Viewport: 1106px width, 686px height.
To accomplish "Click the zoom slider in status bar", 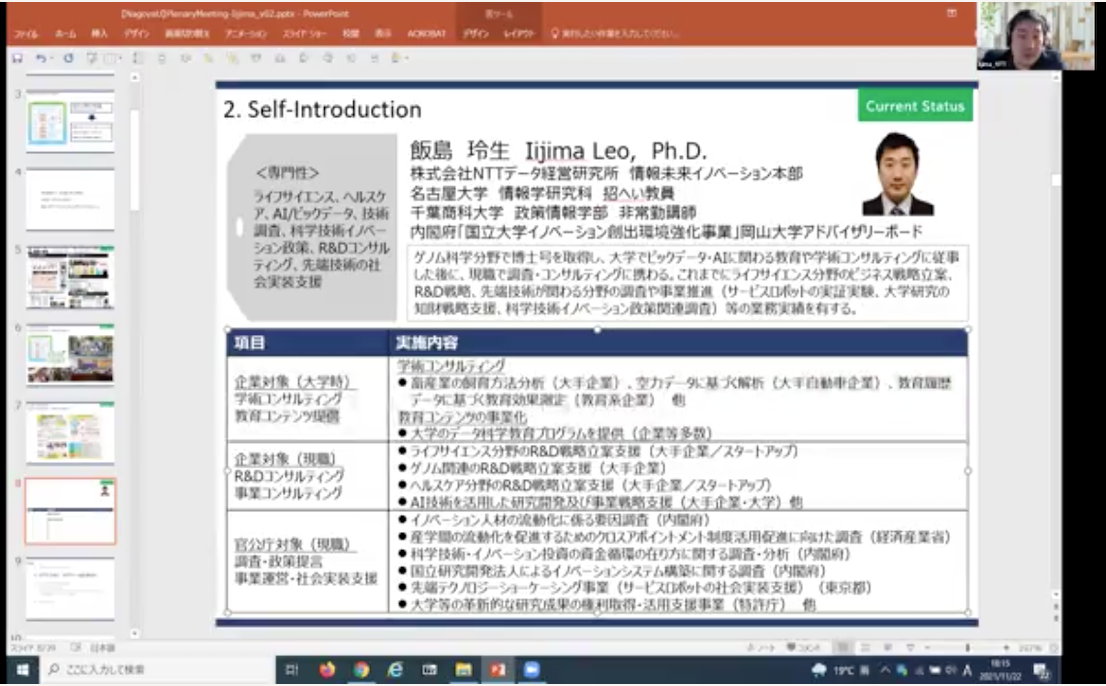I will [x=965, y=648].
